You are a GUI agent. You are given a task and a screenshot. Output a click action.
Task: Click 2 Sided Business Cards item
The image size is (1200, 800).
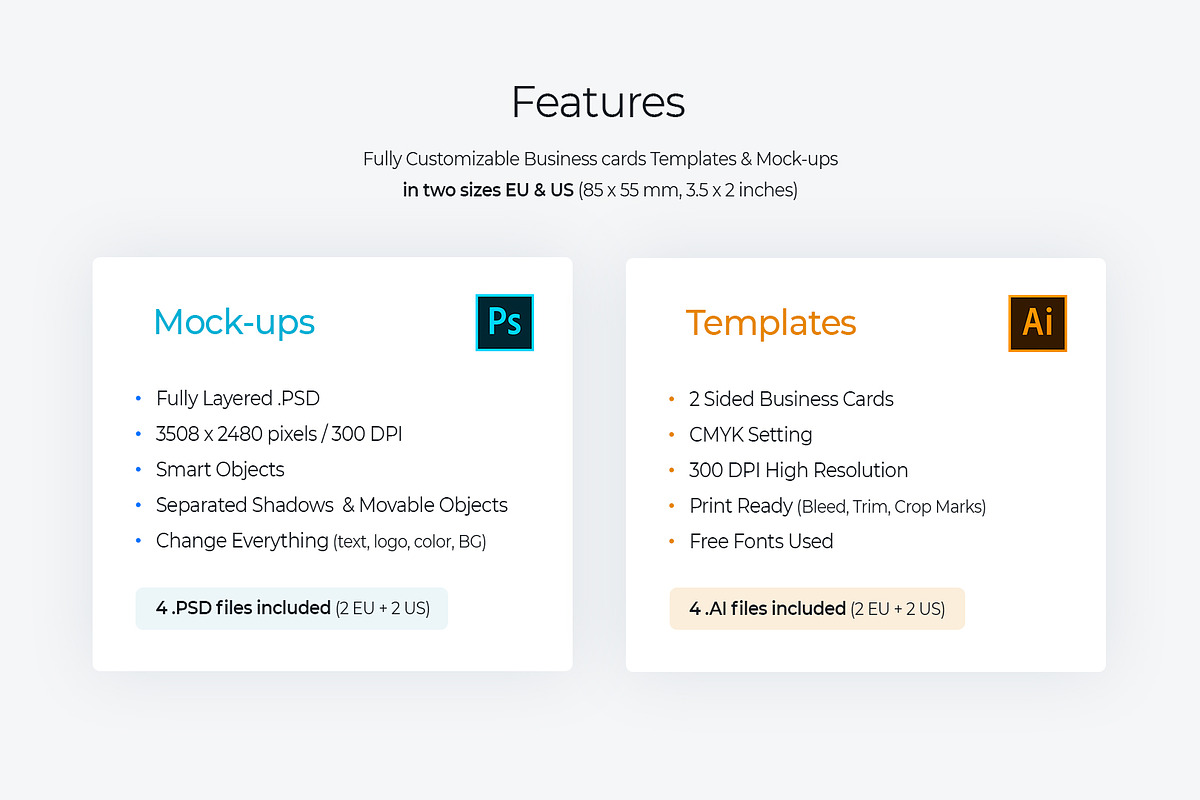(x=791, y=399)
